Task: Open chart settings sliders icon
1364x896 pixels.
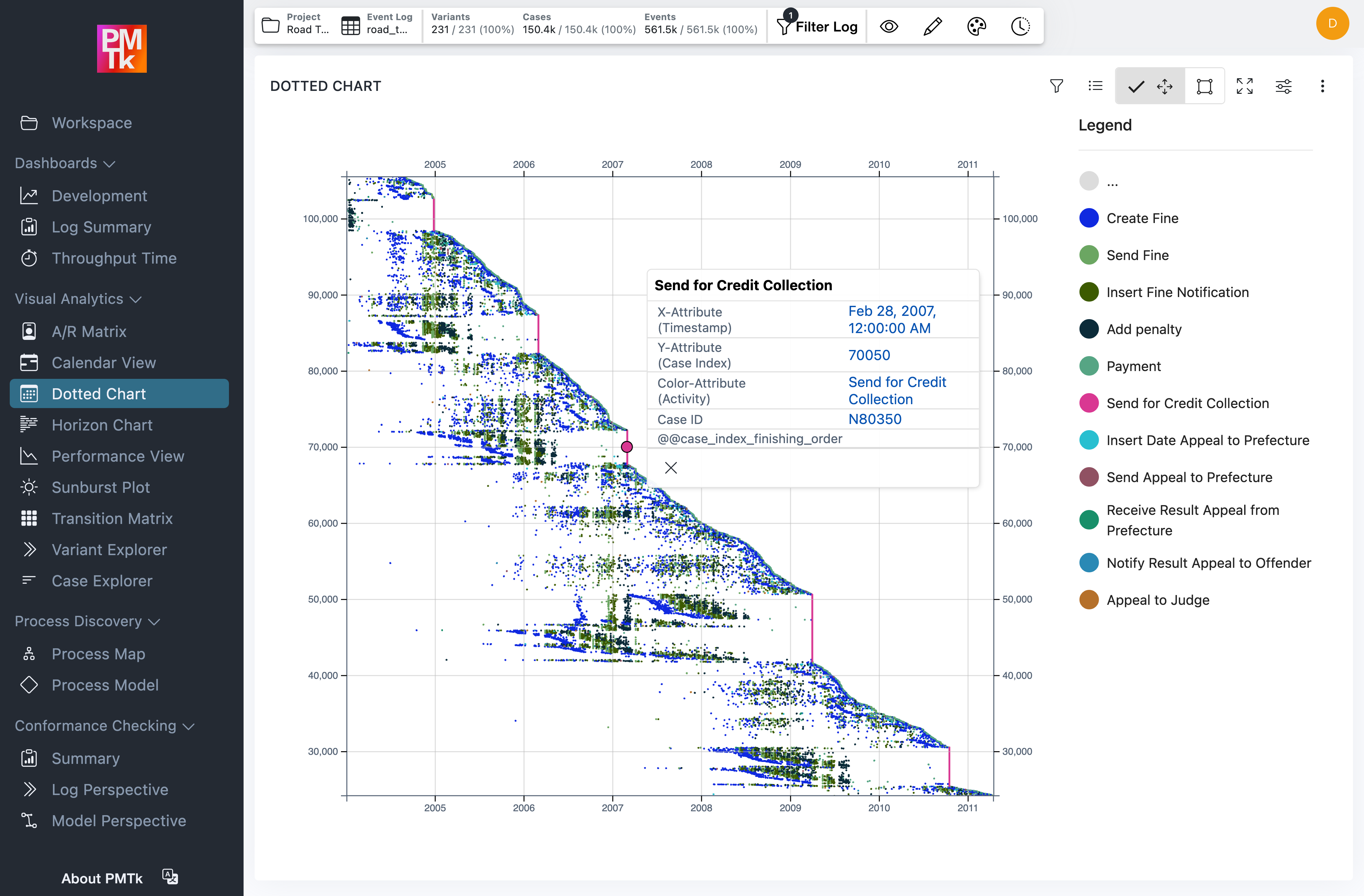Action: (1284, 86)
